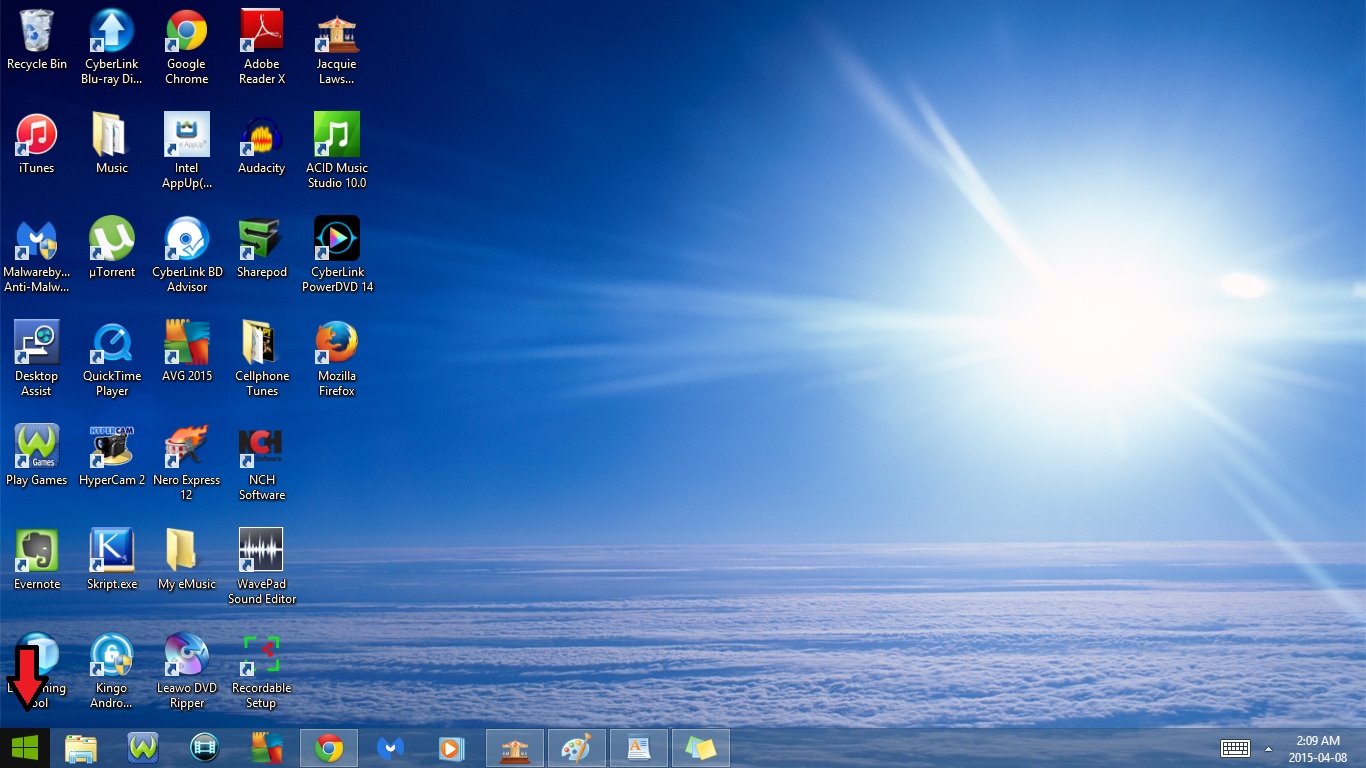Select the QuickTime Player desktop icon
The width and height of the screenshot is (1366, 768).
tap(112, 359)
